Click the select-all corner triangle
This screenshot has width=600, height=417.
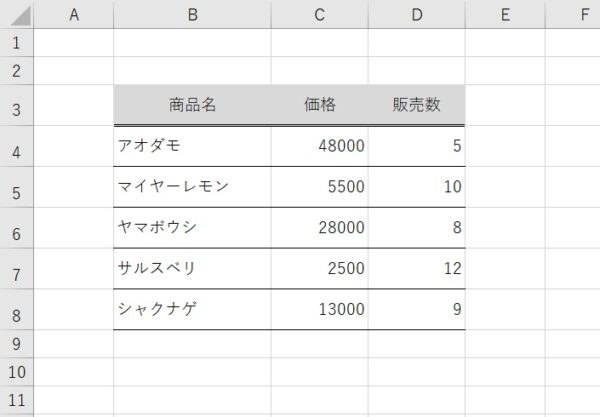[x=17, y=15]
